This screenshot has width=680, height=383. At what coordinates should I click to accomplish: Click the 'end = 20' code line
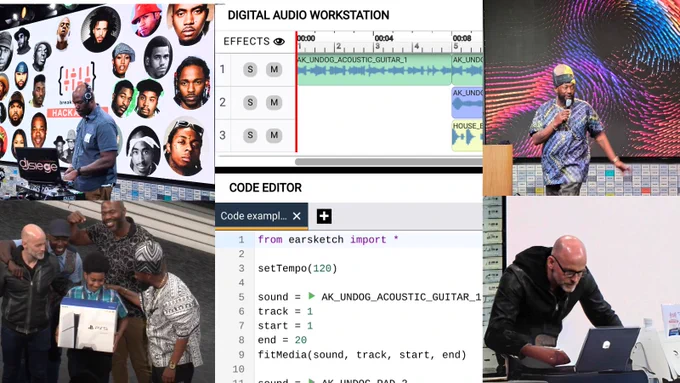pyautogui.click(x=282, y=340)
